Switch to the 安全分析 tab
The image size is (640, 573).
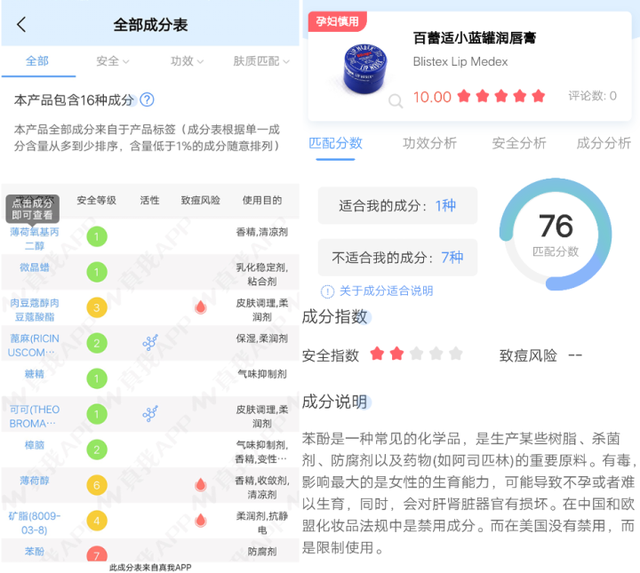[x=519, y=143]
